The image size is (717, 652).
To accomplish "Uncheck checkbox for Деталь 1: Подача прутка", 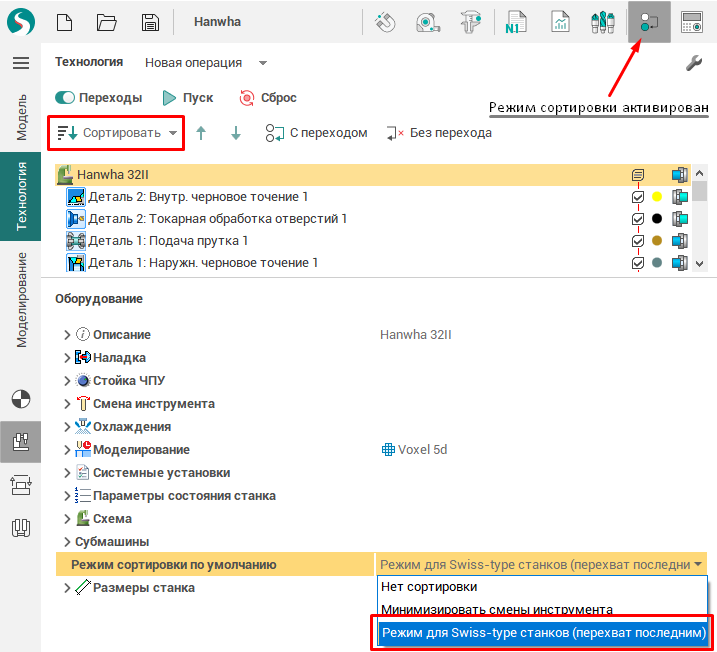I will point(638,241).
